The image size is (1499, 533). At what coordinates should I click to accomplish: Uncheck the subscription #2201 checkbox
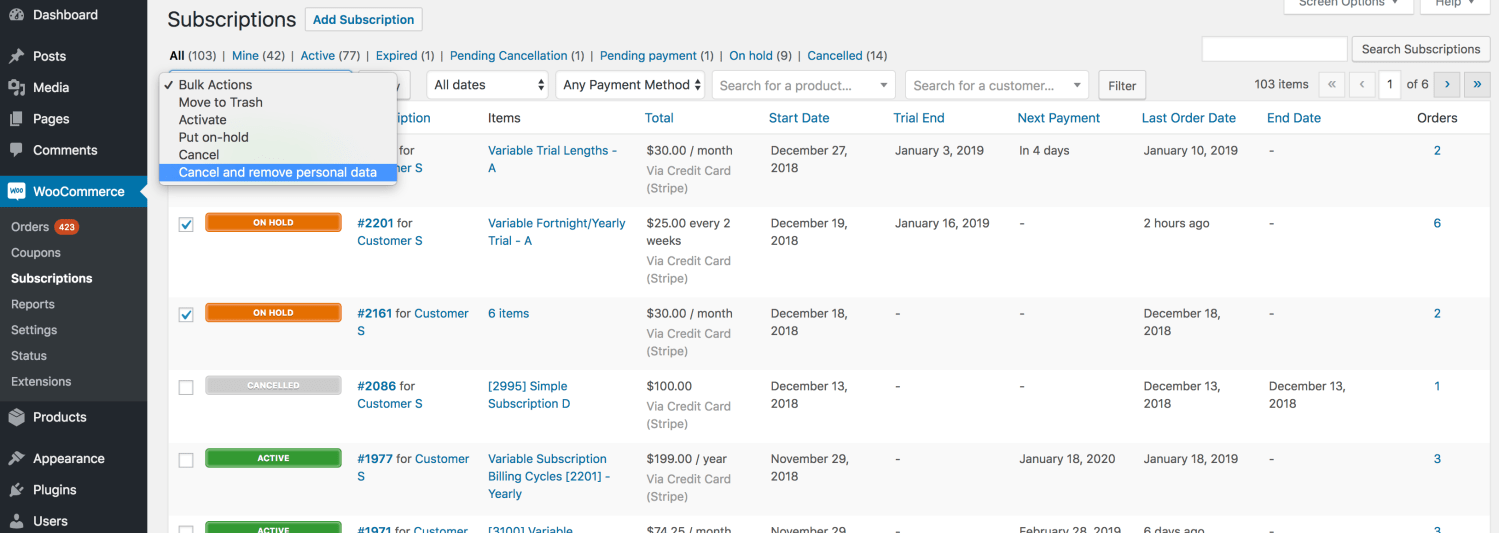[x=186, y=224]
